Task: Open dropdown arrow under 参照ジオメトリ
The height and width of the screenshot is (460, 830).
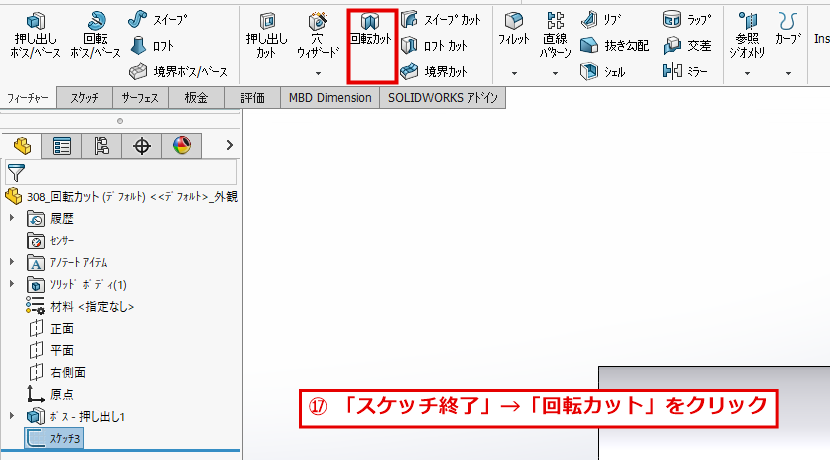Action: click(747, 74)
